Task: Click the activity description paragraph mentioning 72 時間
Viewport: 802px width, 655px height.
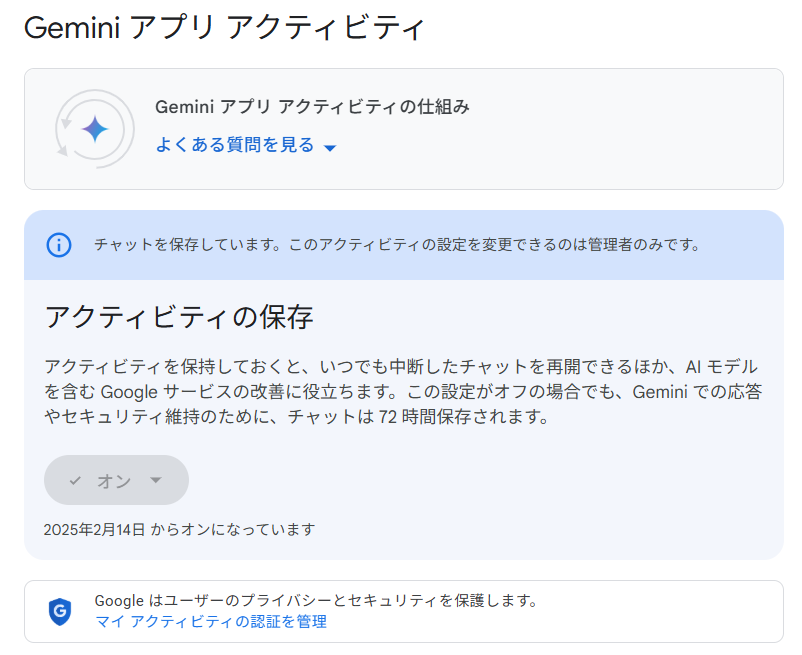Action: [400, 392]
